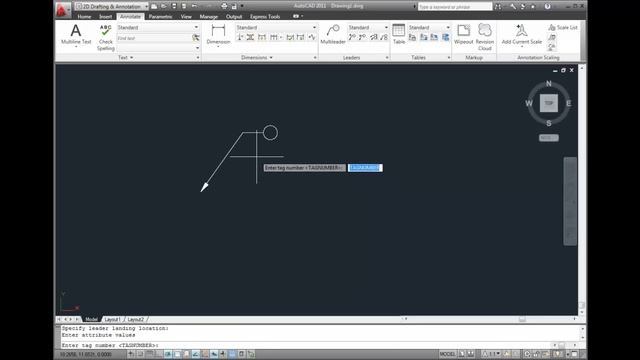Click the Extract Data icon in Tables panel
The width and height of the screenshot is (640, 360).
point(445,38)
